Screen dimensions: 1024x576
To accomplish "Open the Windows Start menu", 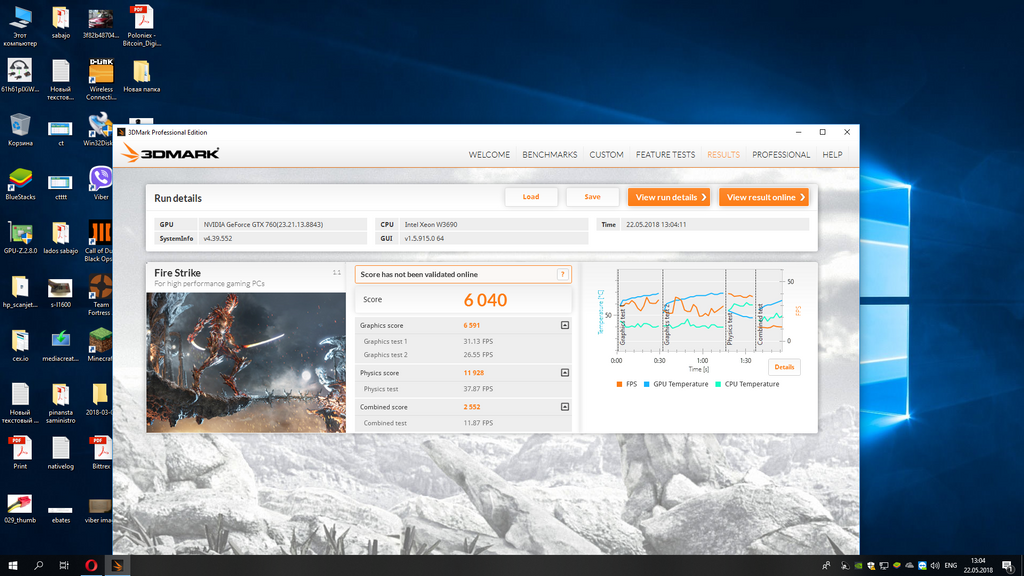I will [x=12, y=566].
